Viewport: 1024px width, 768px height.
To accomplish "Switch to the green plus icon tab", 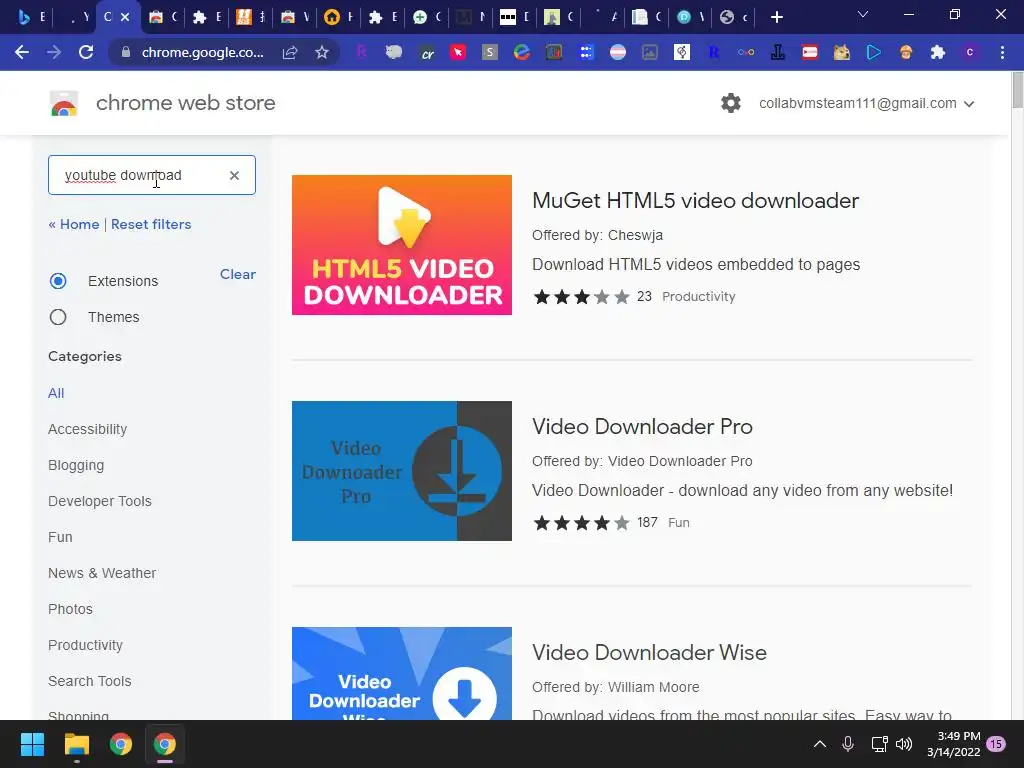I will pyautogui.click(x=428, y=17).
